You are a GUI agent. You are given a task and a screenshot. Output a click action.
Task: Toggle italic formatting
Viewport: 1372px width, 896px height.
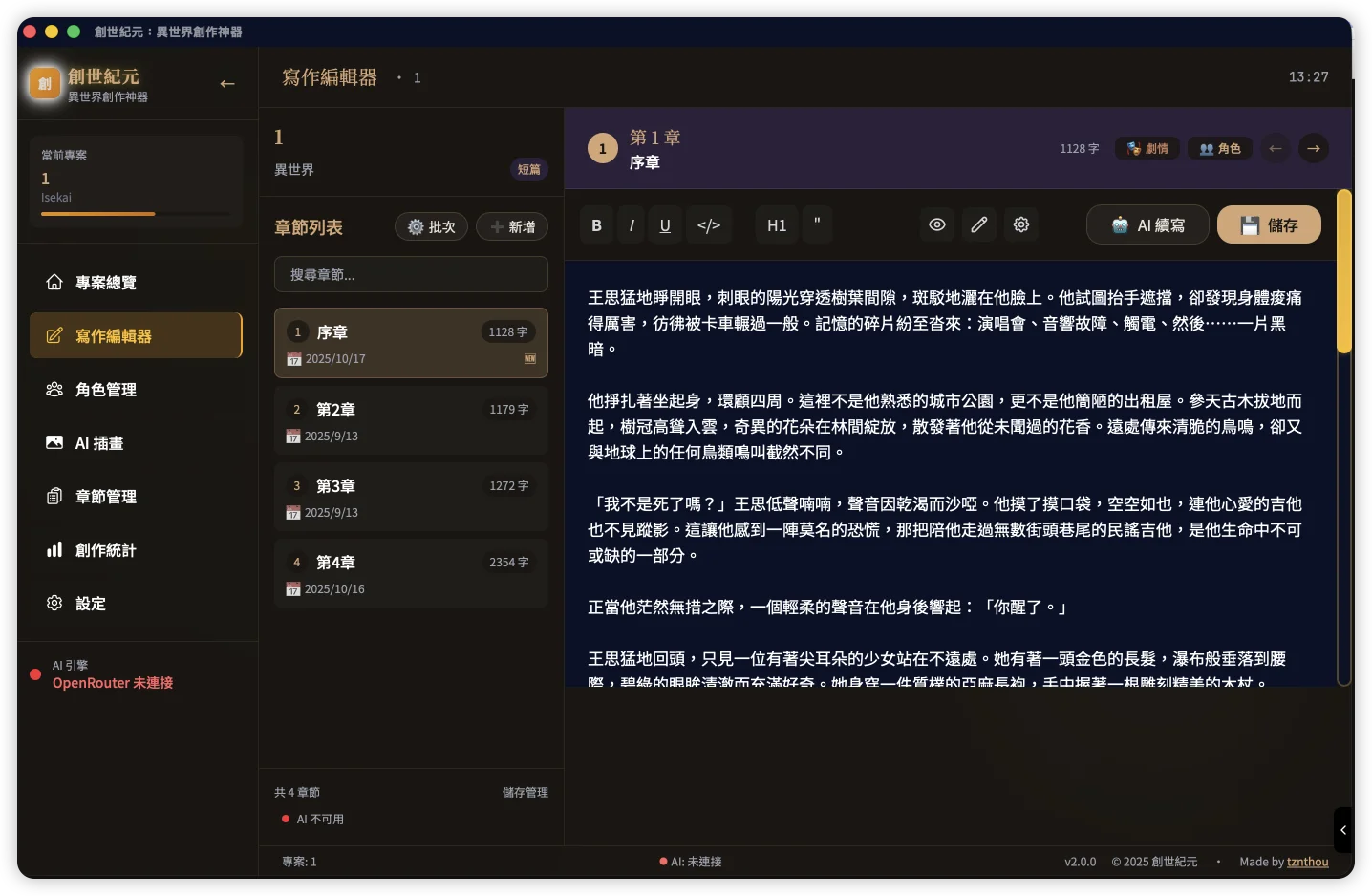coord(631,224)
